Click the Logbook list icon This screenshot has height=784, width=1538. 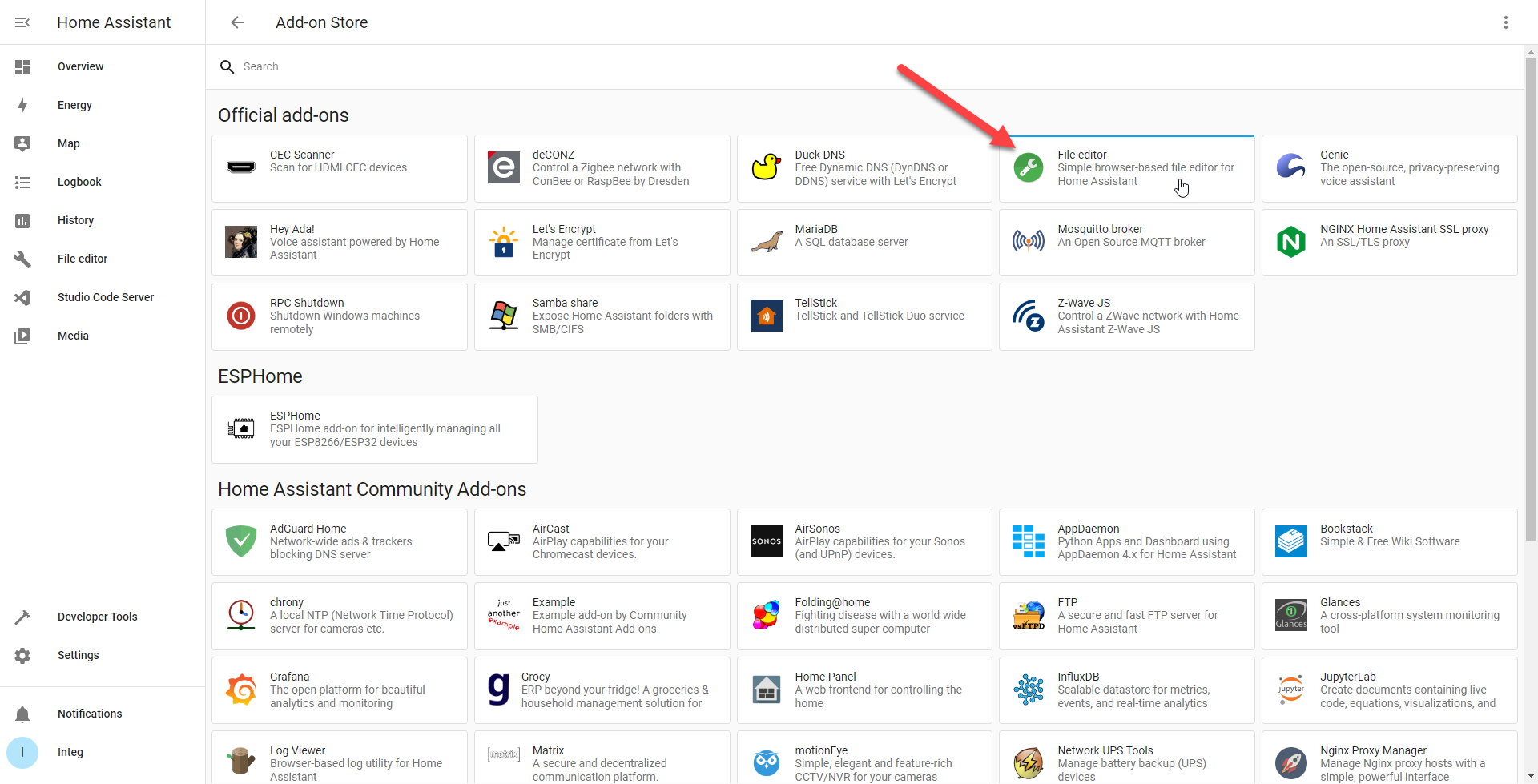coord(22,182)
